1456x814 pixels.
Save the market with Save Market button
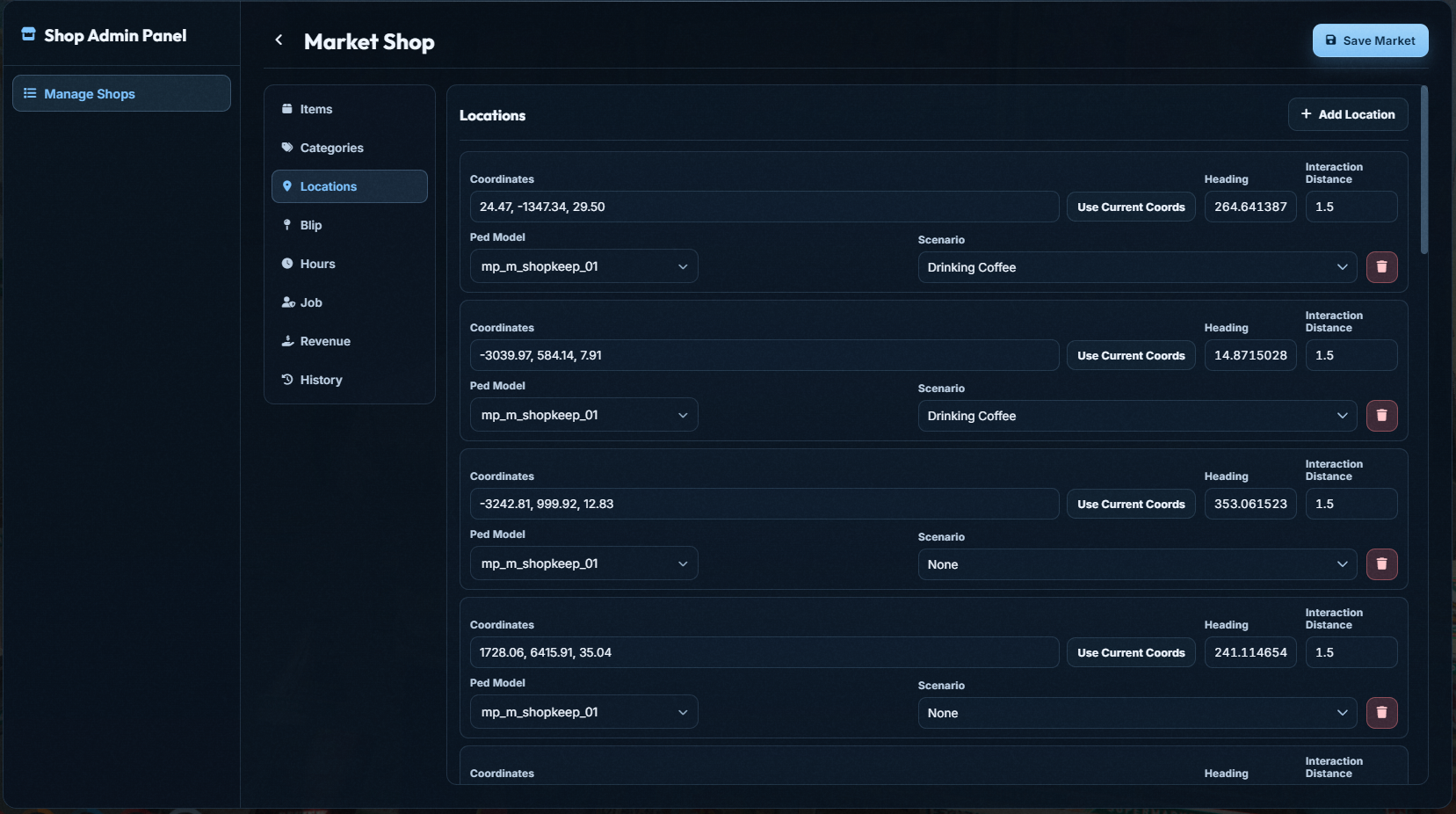pyautogui.click(x=1370, y=40)
